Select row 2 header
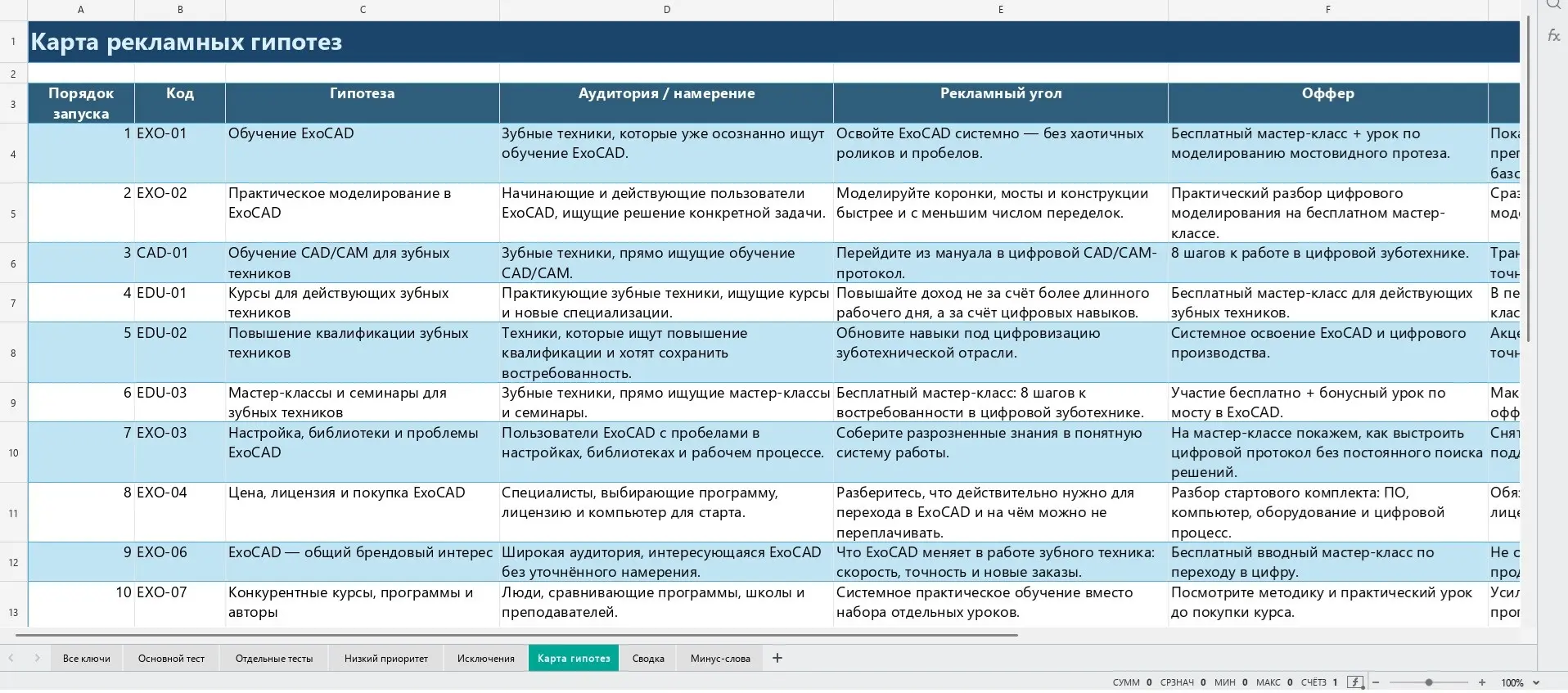Image resolution: width=1568 pixels, height=693 pixels. [x=13, y=74]
